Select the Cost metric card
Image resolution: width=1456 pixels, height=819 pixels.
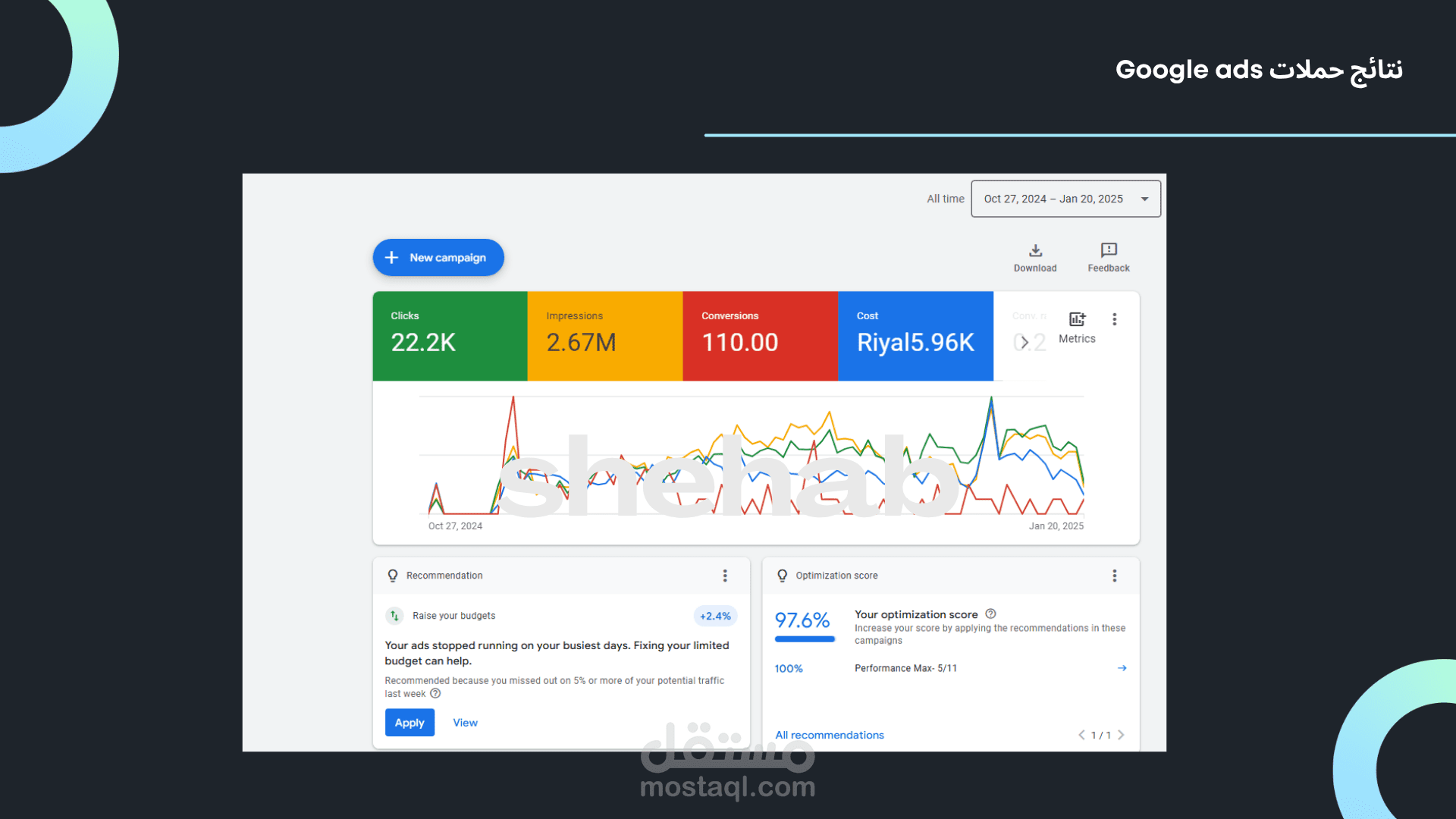[916, 336]
